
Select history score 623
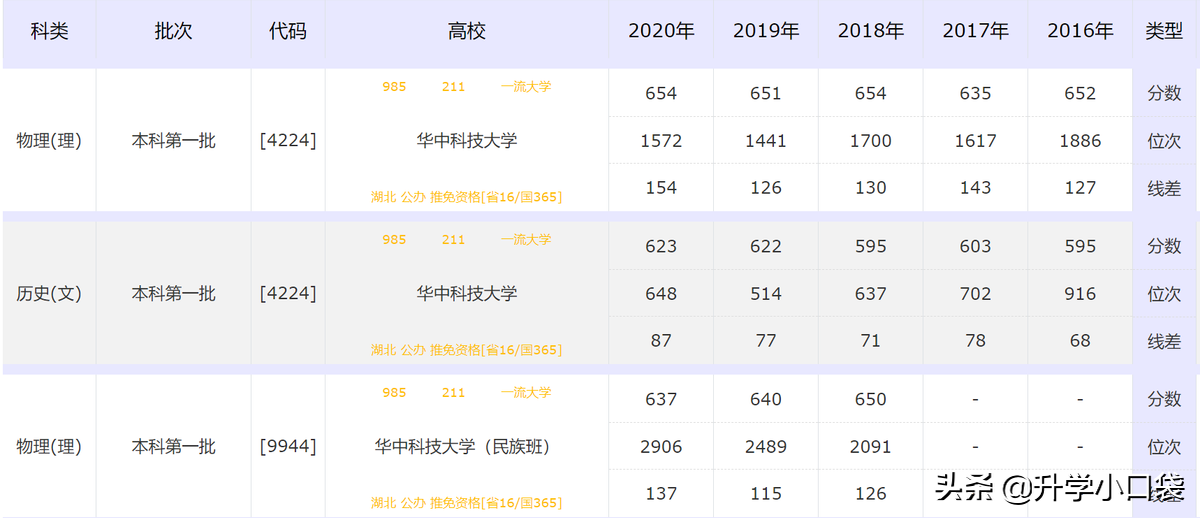[x=661, y=246]
